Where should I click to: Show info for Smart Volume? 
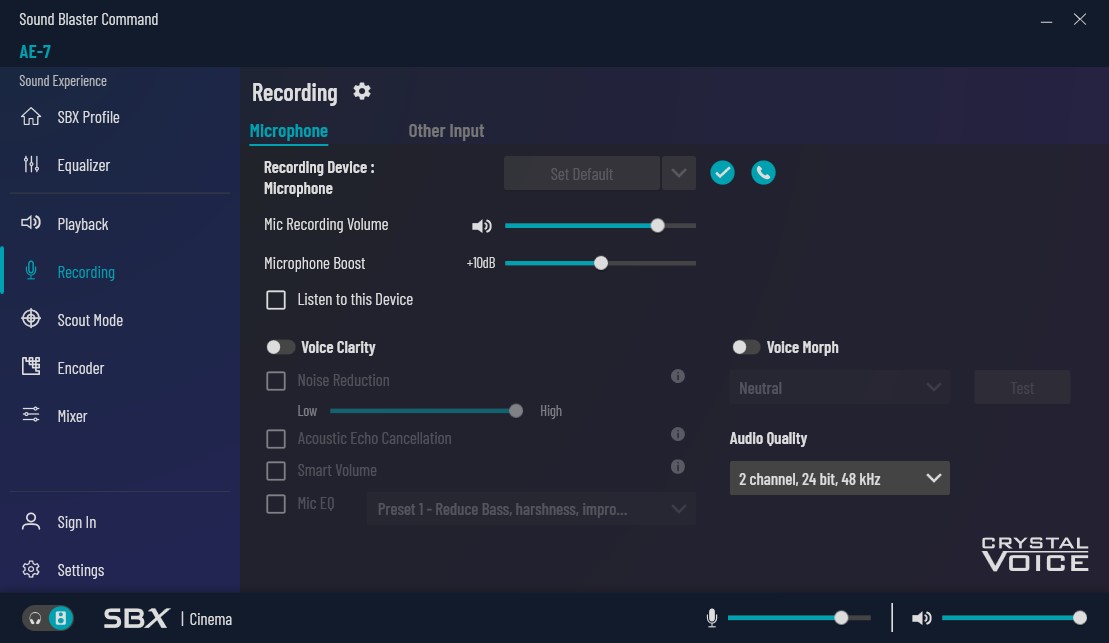(x=678, y=467)
